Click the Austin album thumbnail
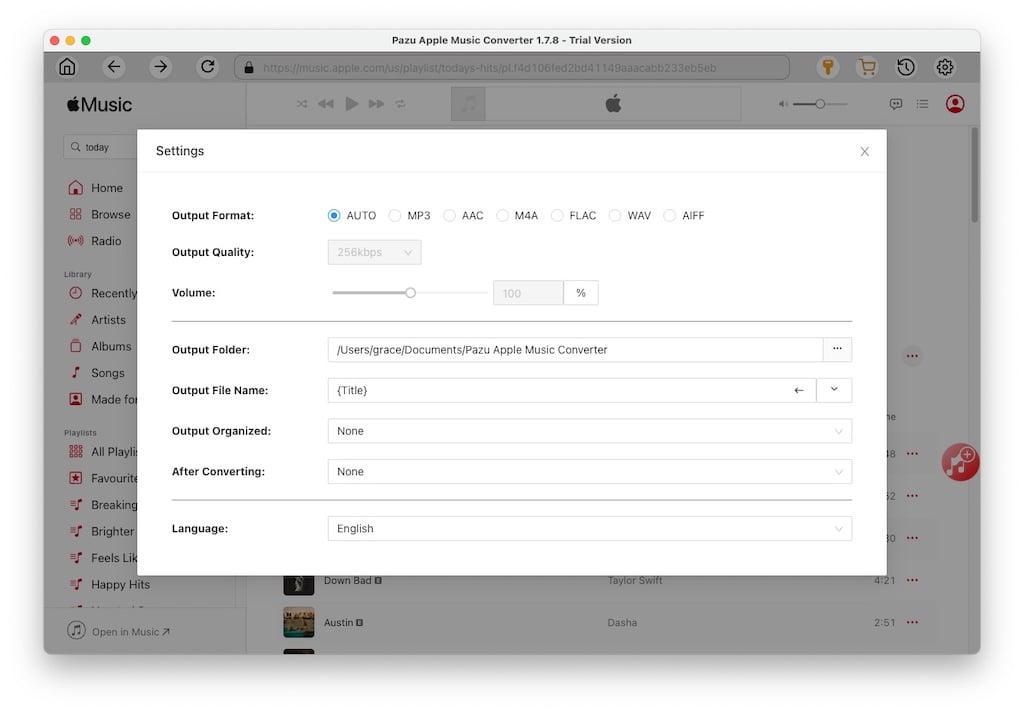Image resolution: width=1024 pixels, height=712 pixels. pos(298,622)
